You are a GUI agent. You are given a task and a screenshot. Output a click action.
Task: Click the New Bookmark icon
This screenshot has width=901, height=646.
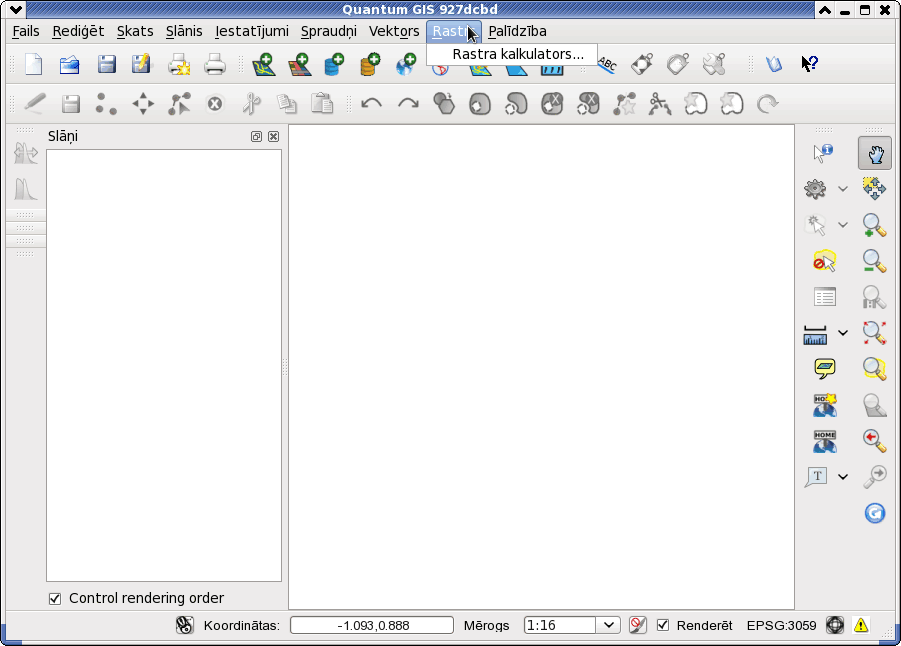click(825, 405)
